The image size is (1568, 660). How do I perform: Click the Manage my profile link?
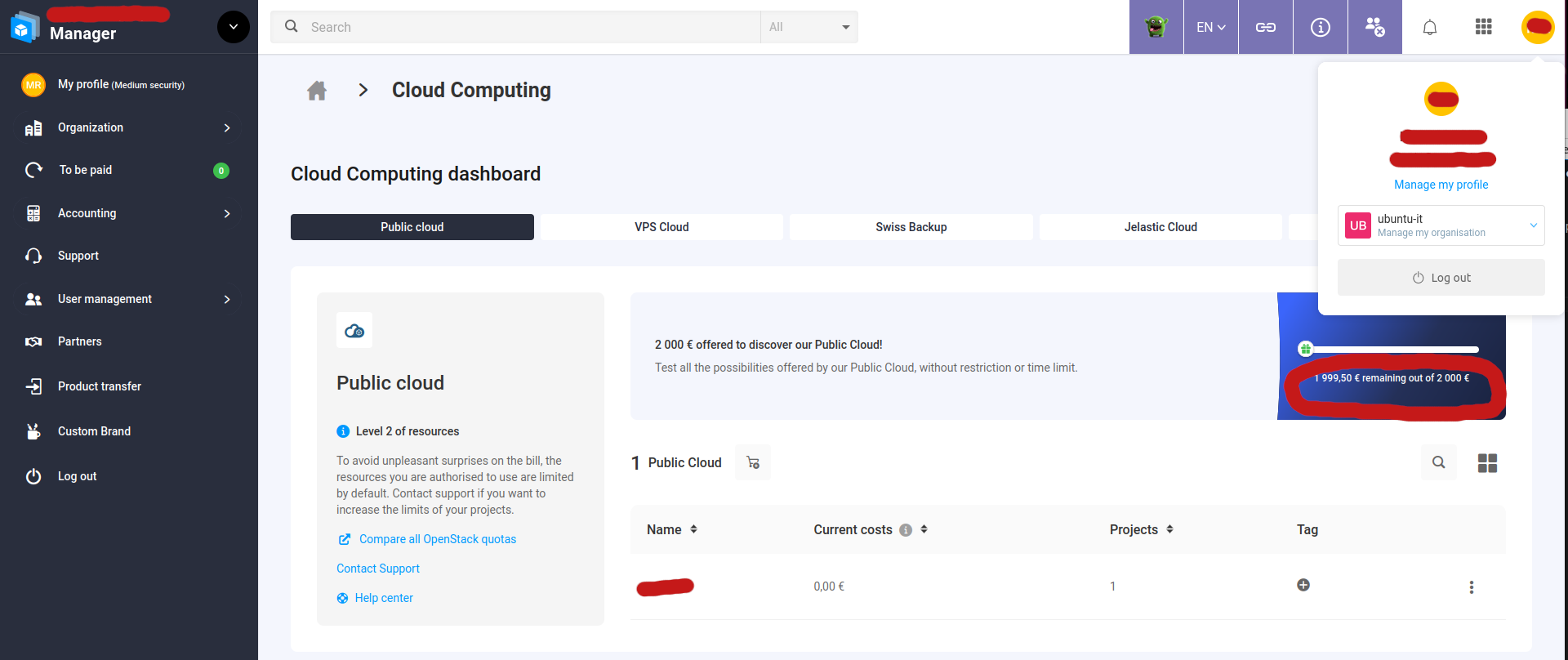pyautogui.click(x=1441, y=185)
